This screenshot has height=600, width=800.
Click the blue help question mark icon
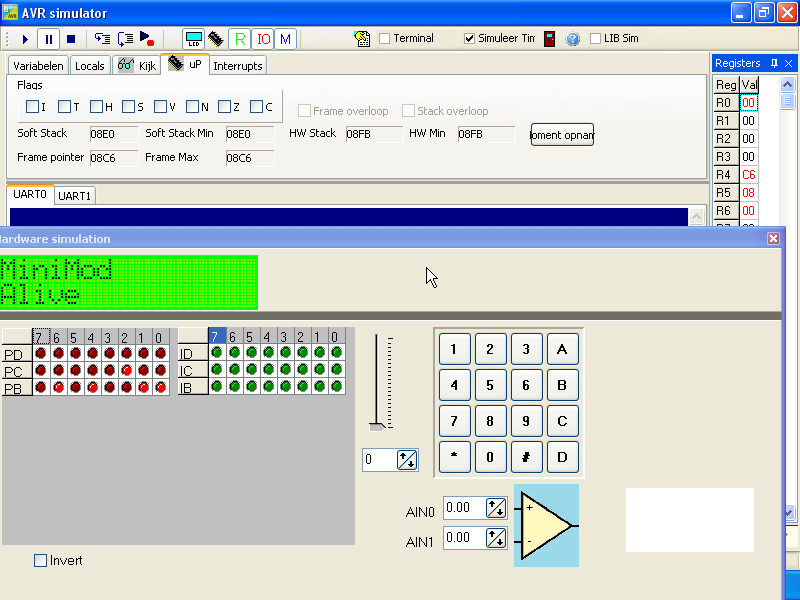(x=573, y=39)
